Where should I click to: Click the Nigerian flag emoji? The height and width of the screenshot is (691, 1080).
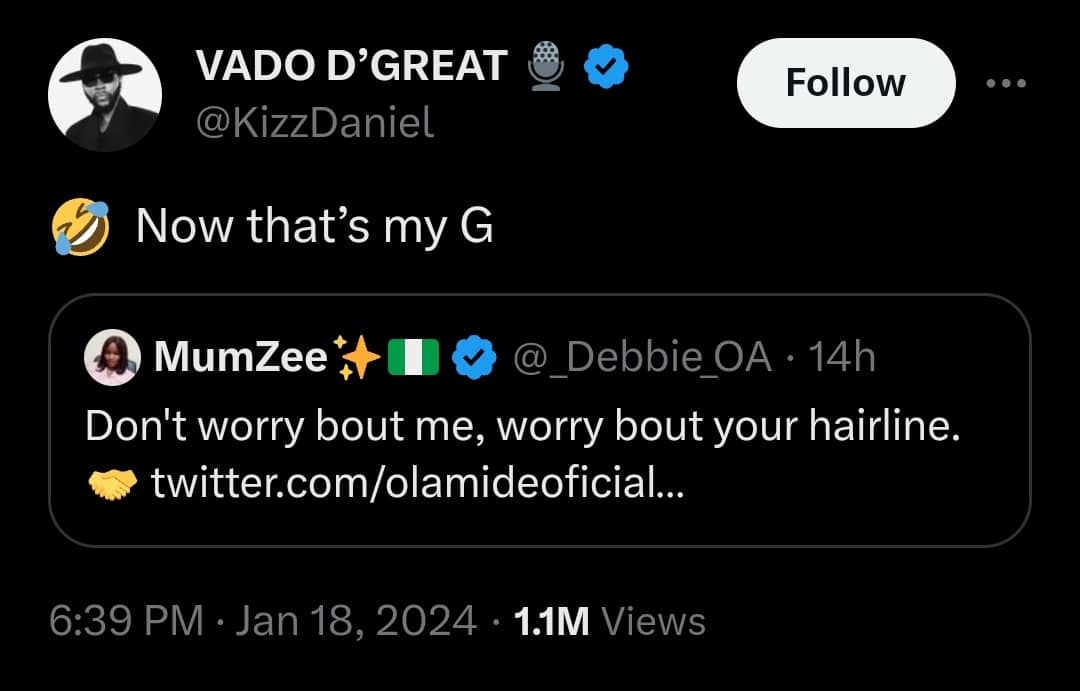click(x=413, y=357)
